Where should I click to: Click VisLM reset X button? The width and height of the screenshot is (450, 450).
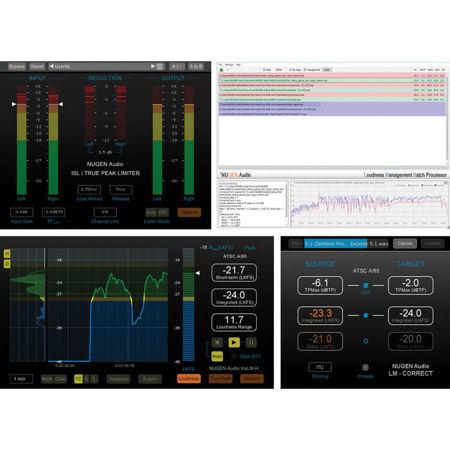(x=217, y=342)
